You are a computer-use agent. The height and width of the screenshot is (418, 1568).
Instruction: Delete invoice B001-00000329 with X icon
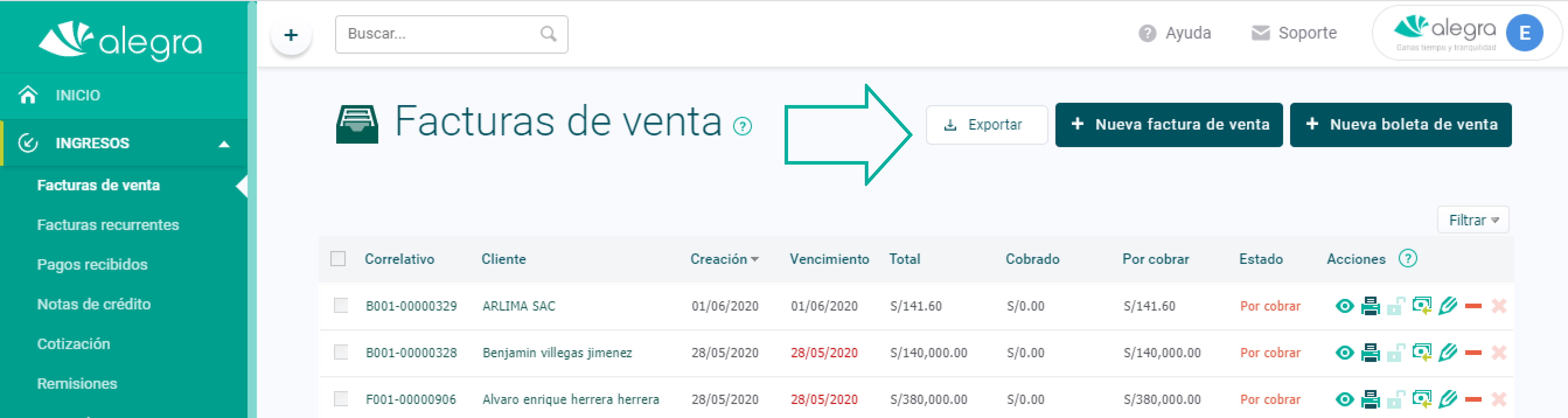1499,306
